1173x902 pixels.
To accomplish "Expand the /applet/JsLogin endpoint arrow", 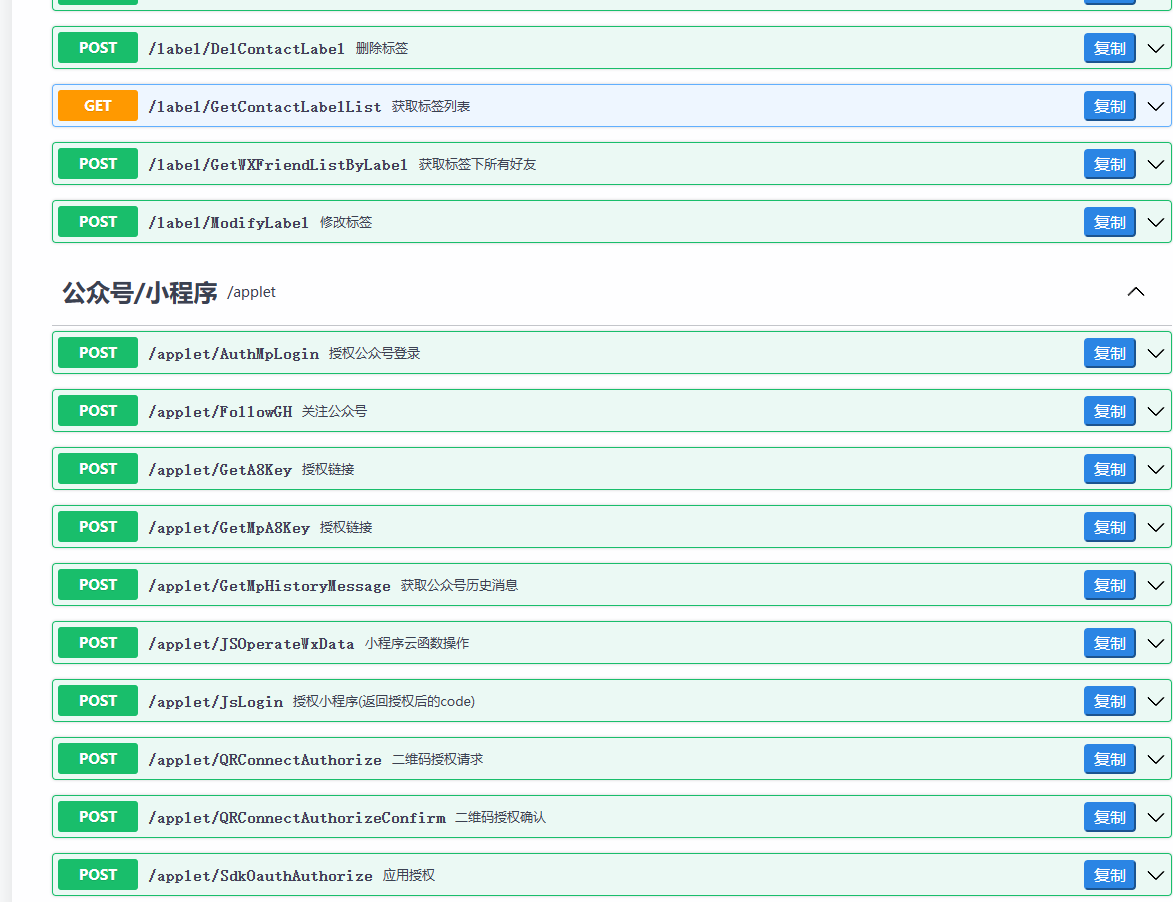I will tap(1155, 701).
